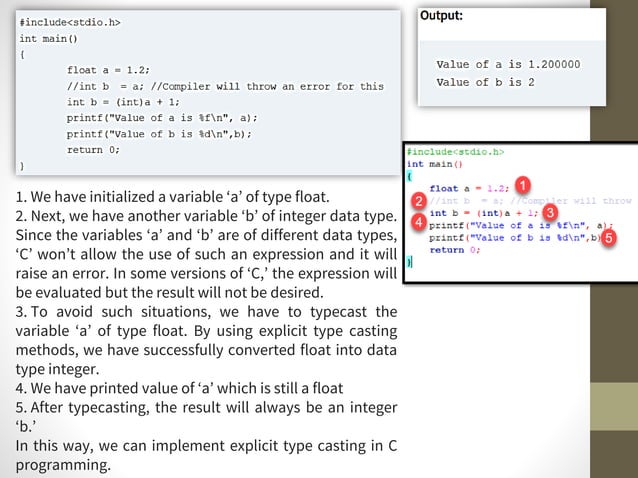Select "int b = (int)a + 1;" in gray code block
638x478 pixels.
pyautogui.click(x=123, y=102)
